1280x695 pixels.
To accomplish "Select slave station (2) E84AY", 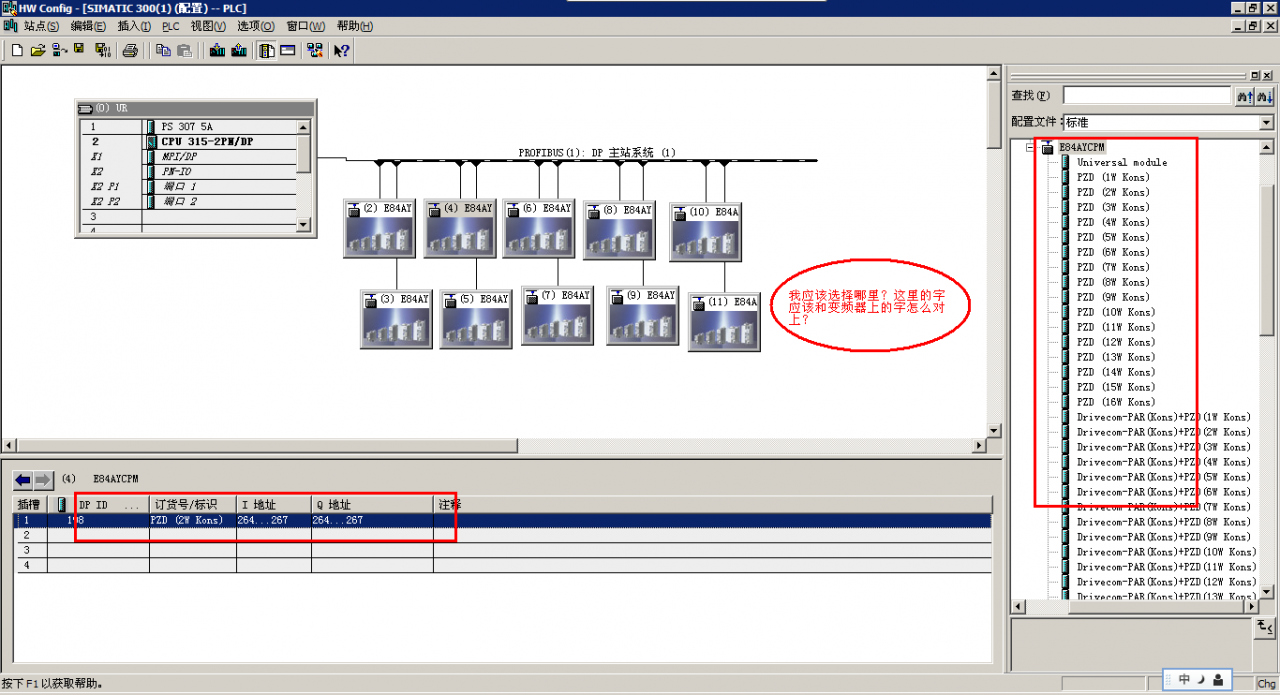I will click(x=379, y=228).
